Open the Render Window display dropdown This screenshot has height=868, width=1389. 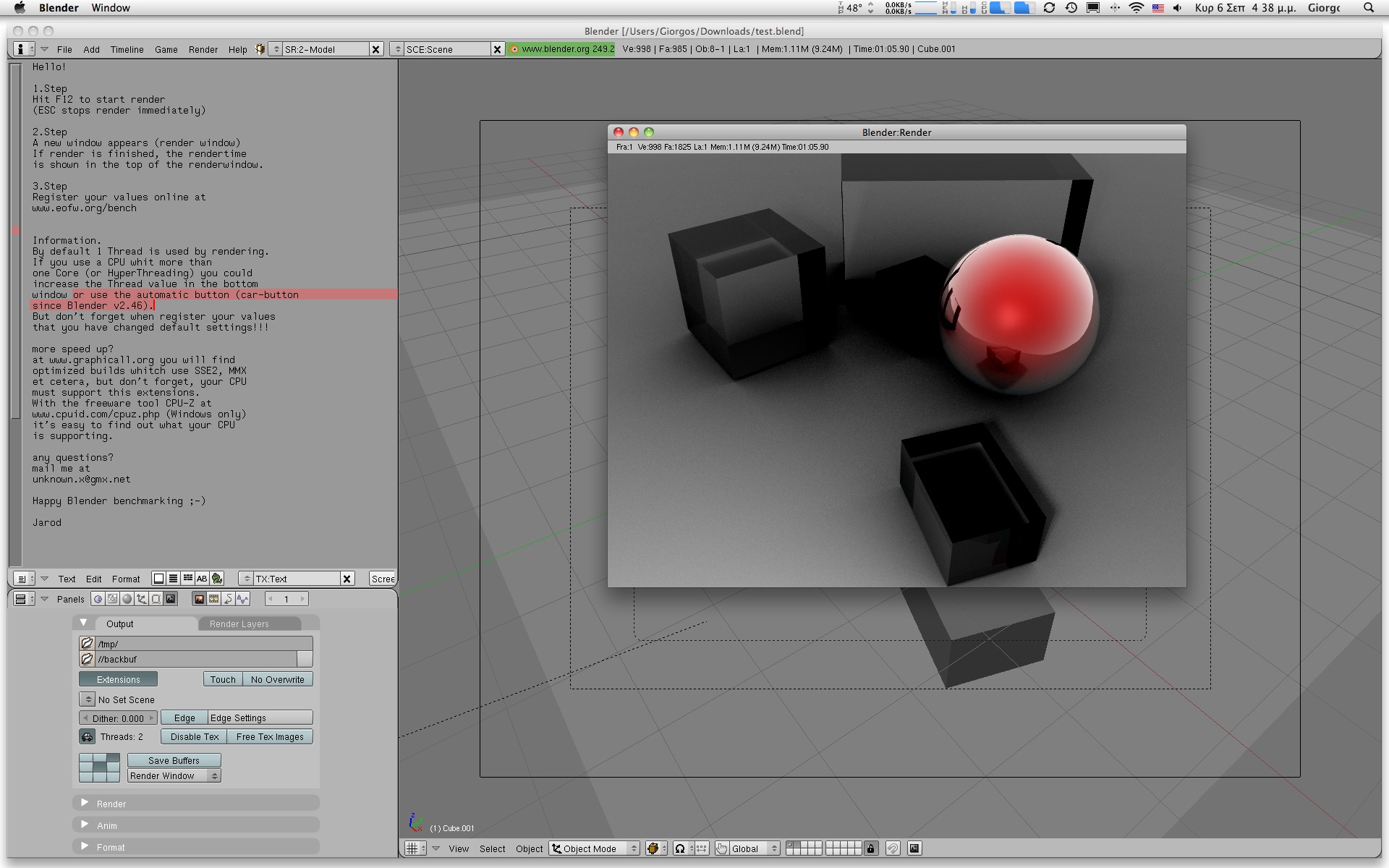click(x=174, y=775)
